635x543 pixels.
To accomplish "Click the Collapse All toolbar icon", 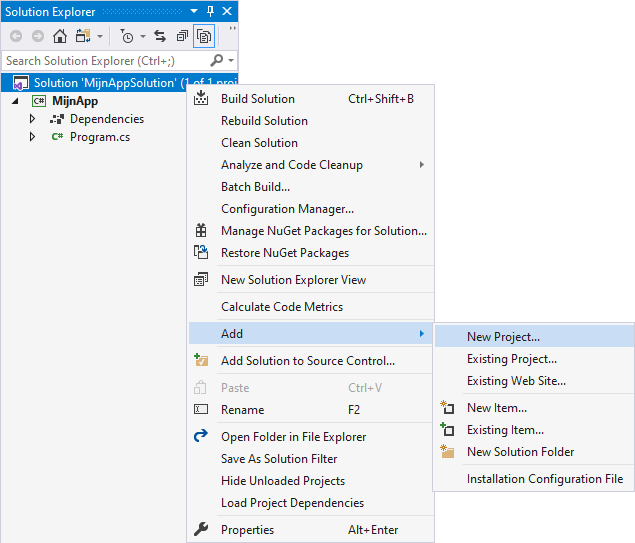I will [x=182, y=36].
